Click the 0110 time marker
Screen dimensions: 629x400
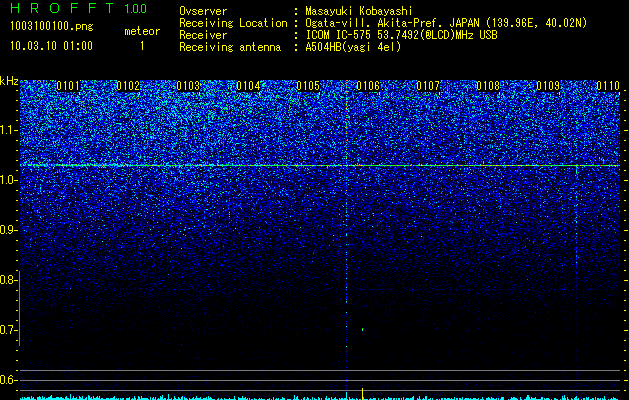[608, 86]
